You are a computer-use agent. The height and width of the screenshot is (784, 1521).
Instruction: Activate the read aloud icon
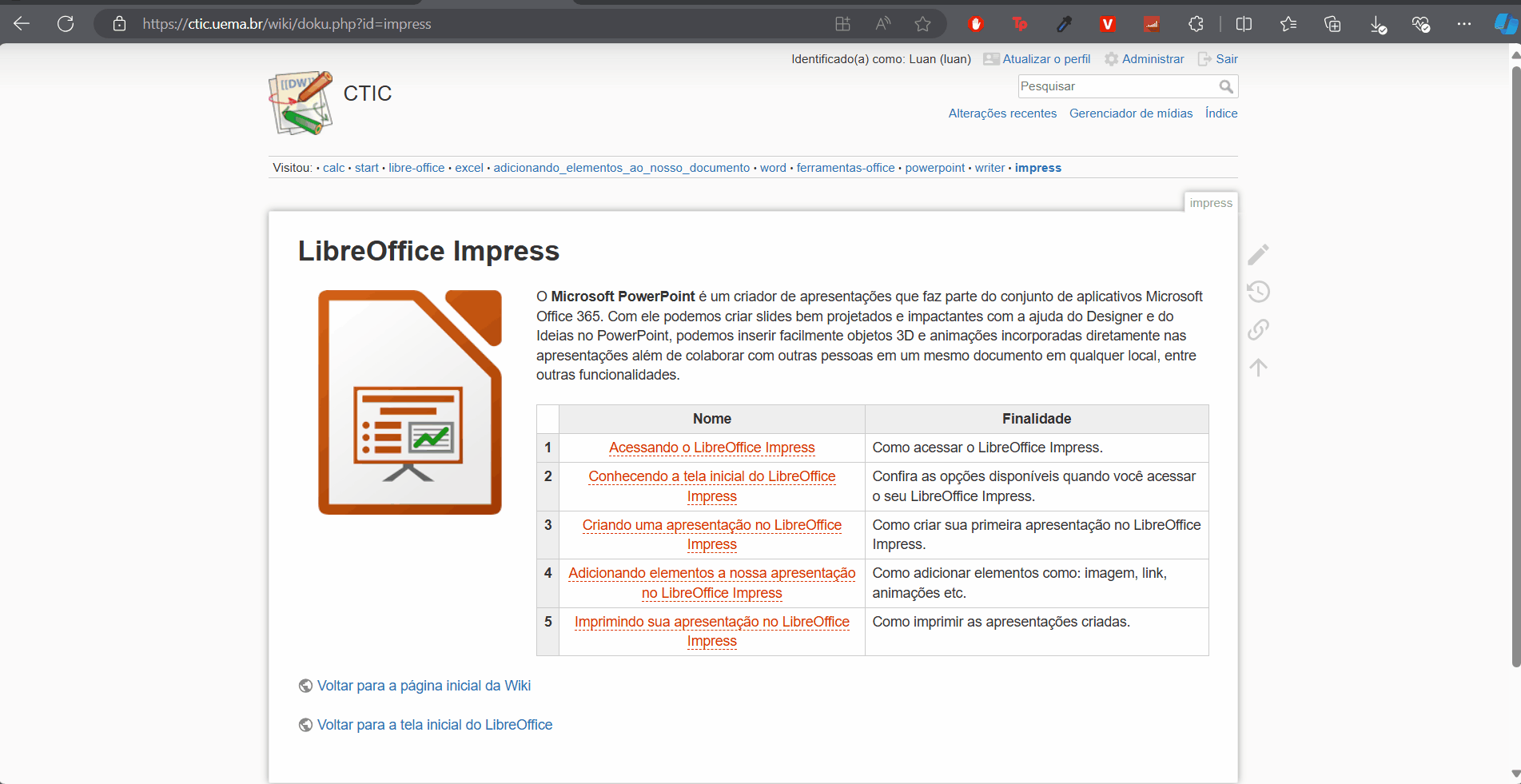click(x=883, y=24)
